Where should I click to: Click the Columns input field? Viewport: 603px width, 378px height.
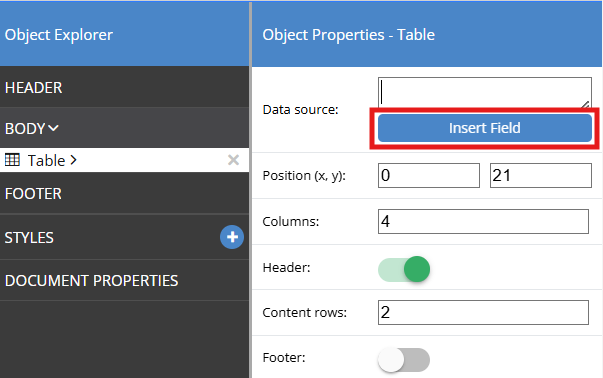pos(483,221)
